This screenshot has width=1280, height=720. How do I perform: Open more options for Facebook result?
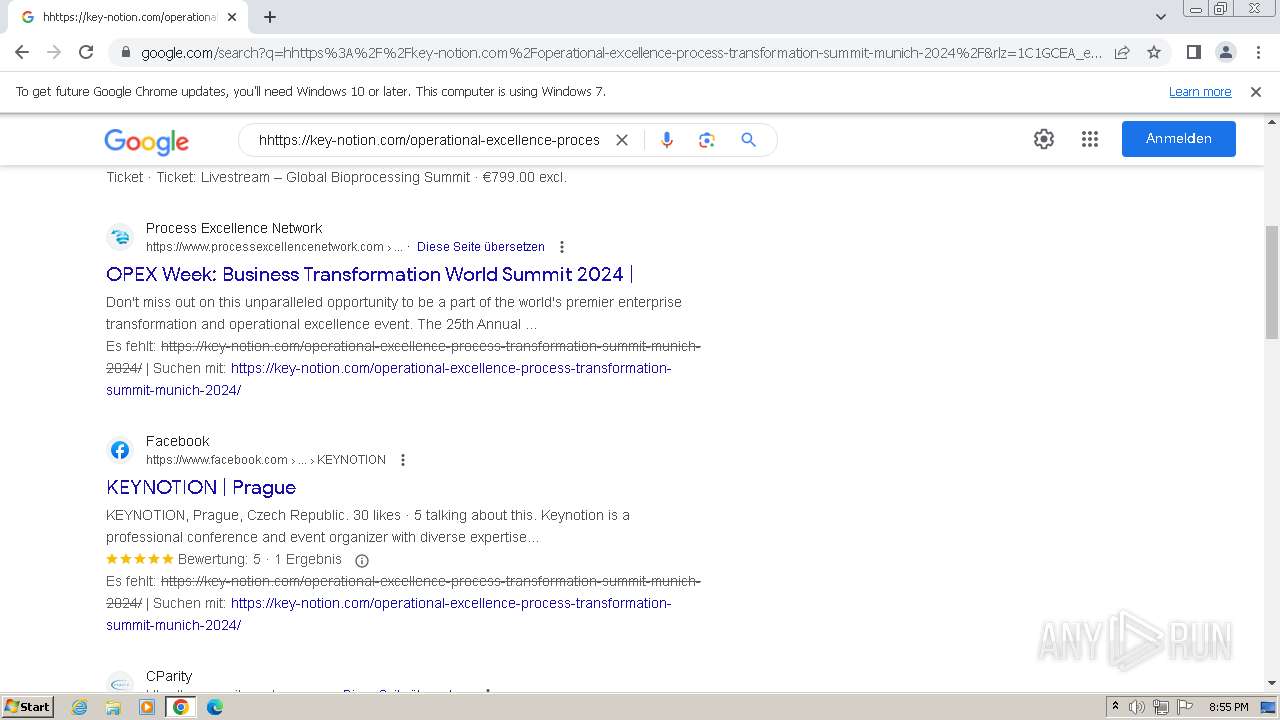pyautogui.click(x=403, y=460)
